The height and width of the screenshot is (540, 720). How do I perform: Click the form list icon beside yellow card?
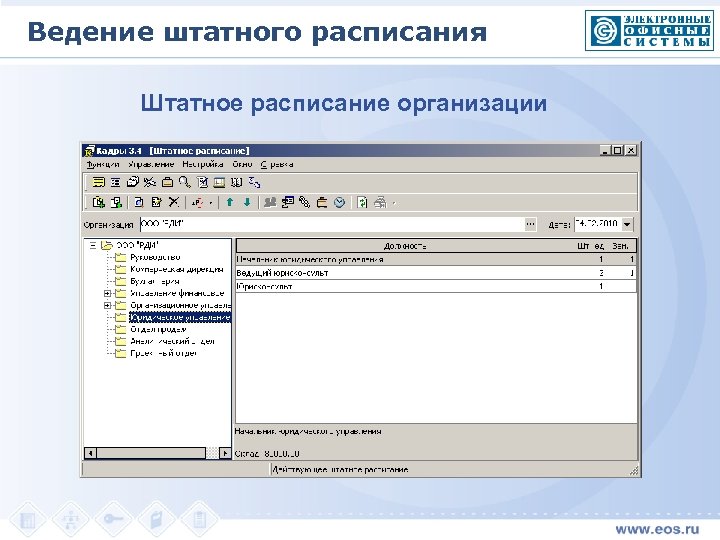tap(115, 182)
